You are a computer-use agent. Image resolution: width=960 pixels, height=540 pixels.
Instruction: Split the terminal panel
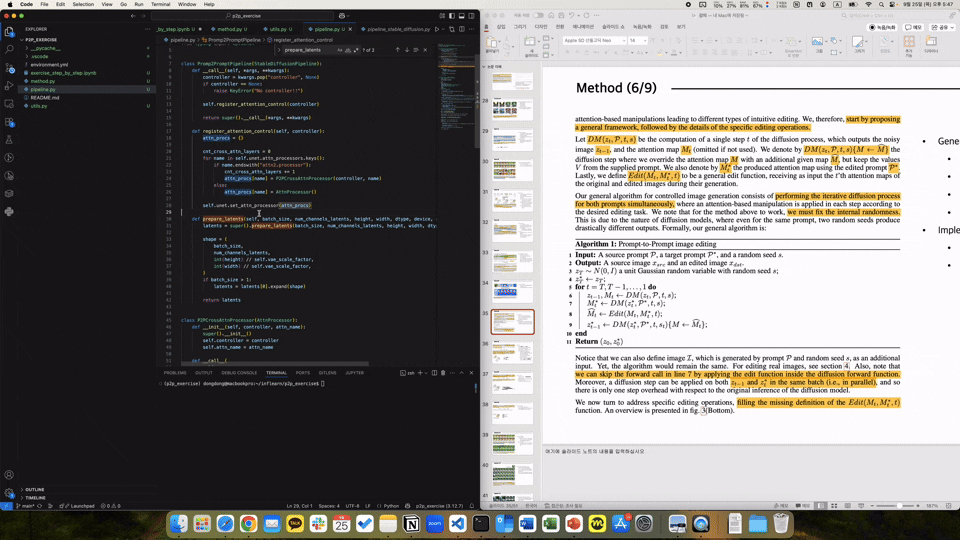433,372
